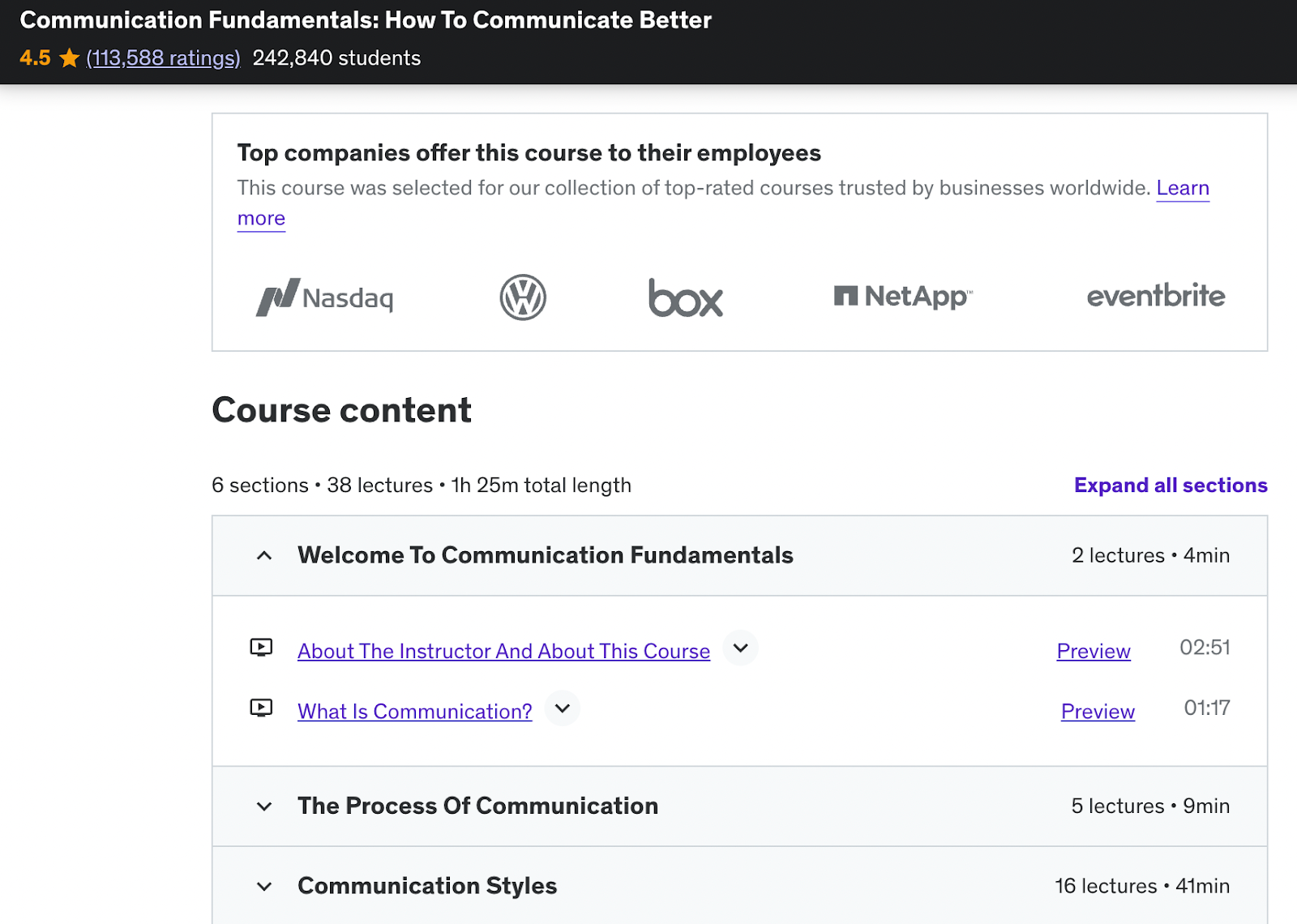Image resolution: width=1297 pixels, height=924 pixels.
Task: Expand The Process Of Communication section
Action: click(x=263, y=806)
